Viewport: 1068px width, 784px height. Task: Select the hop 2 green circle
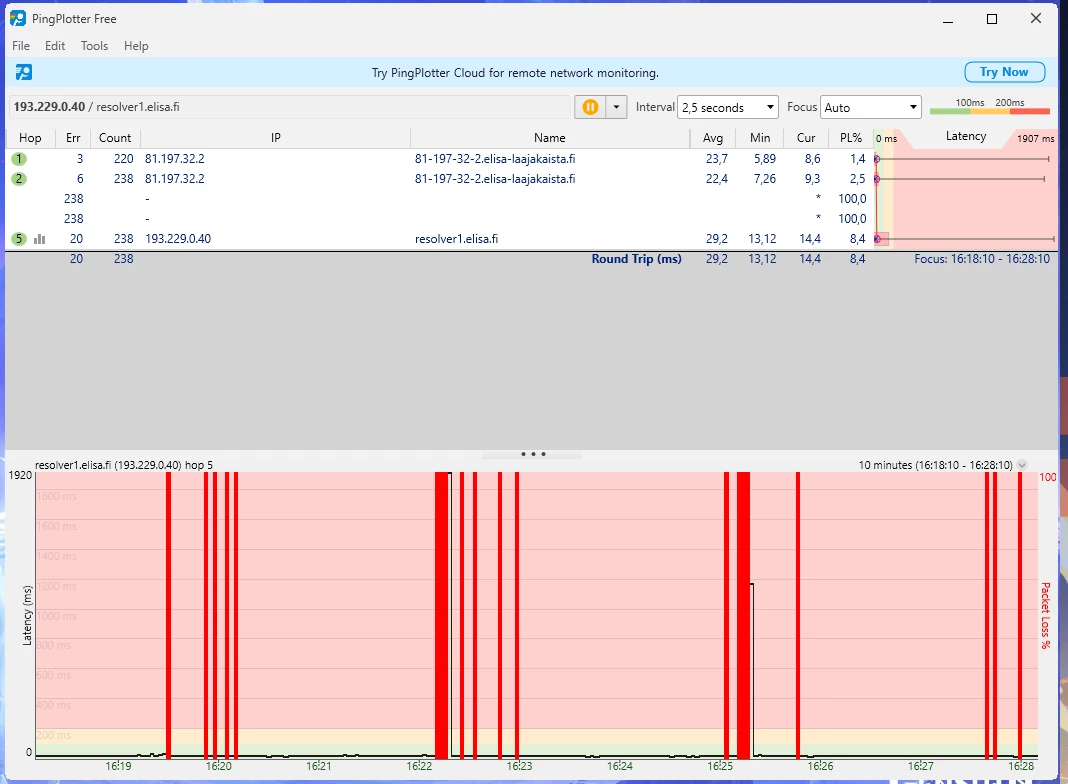click(x=19, y=179)
